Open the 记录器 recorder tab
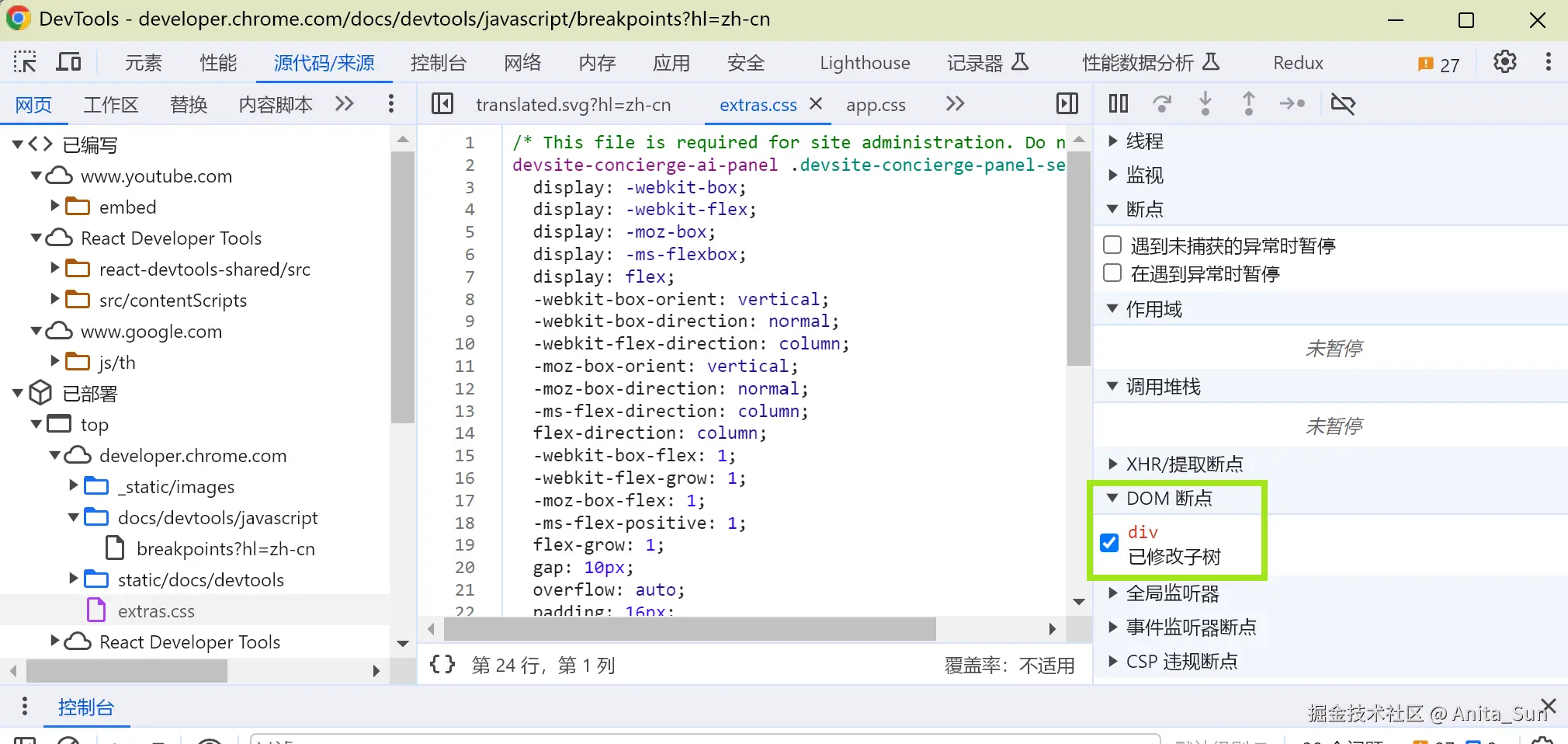The width and height of the screenshot is (1568, 744). 987,63
